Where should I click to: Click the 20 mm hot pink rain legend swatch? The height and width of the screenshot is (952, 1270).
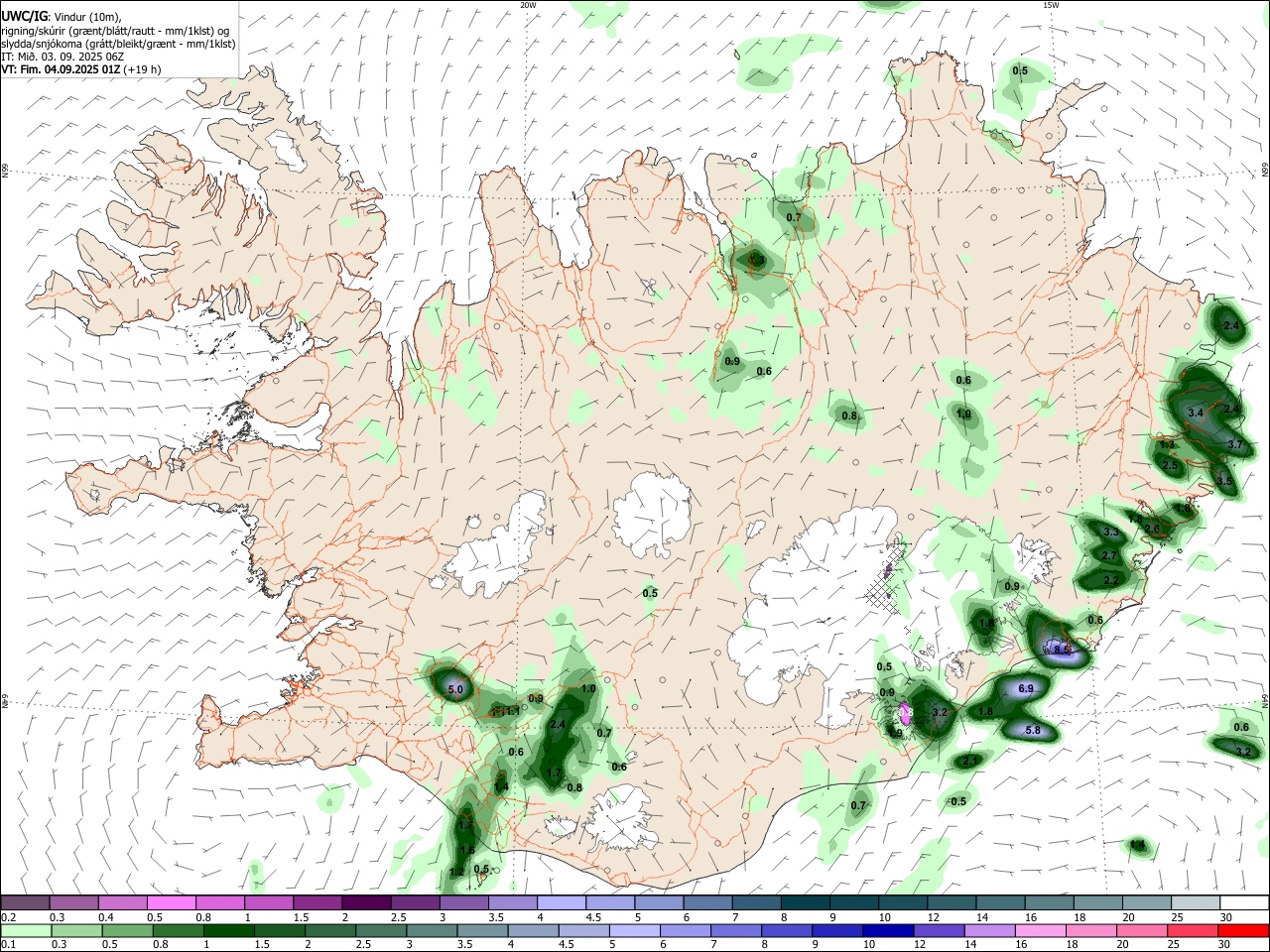pyautogui.click(x=1141, y=930)
